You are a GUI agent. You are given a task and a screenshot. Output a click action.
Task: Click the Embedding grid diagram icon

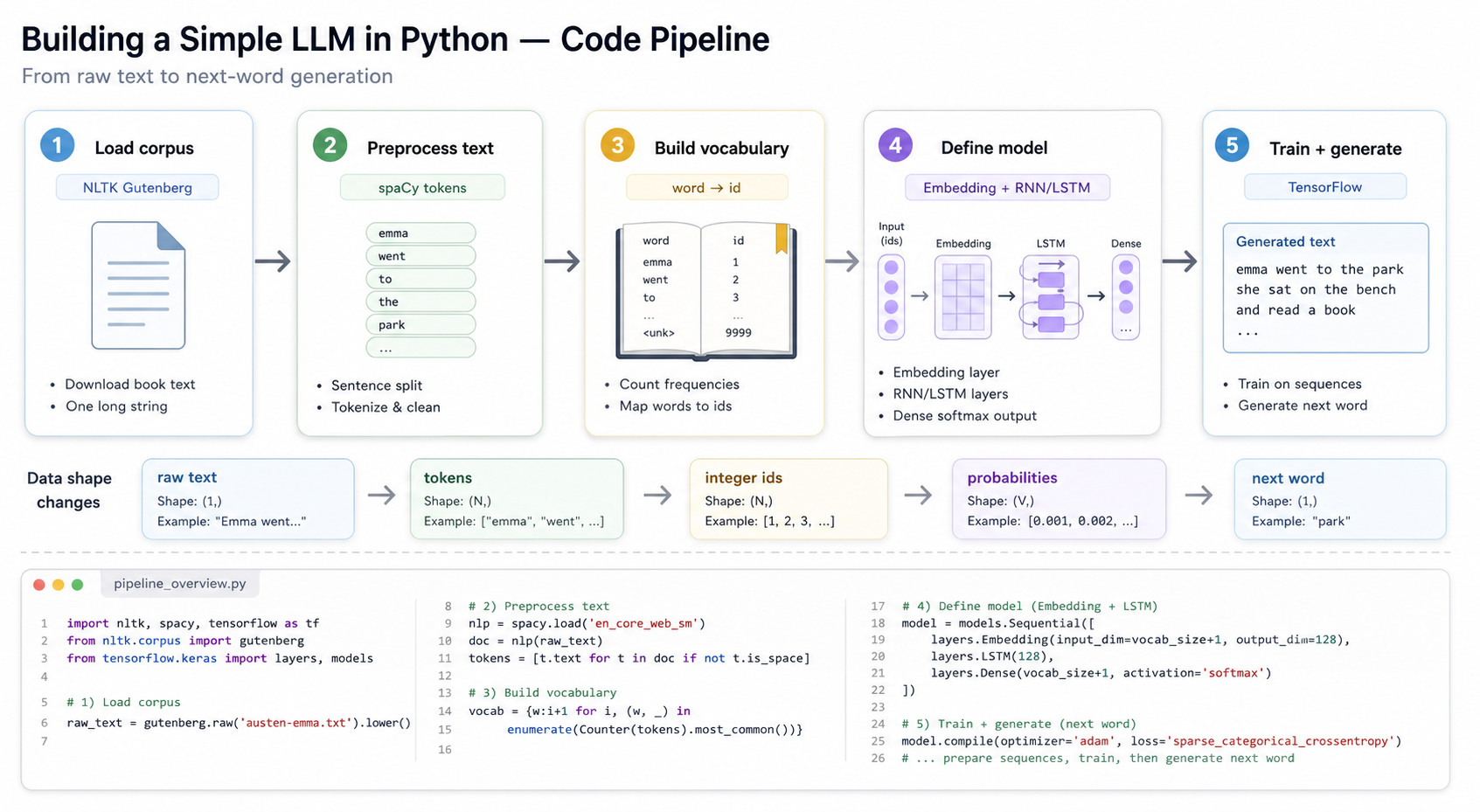pos(963,297)
